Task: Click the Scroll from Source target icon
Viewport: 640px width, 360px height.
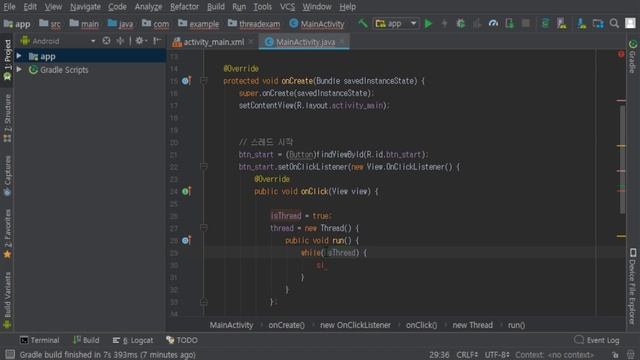Action: pyautogui.click(x=106, y=41)
